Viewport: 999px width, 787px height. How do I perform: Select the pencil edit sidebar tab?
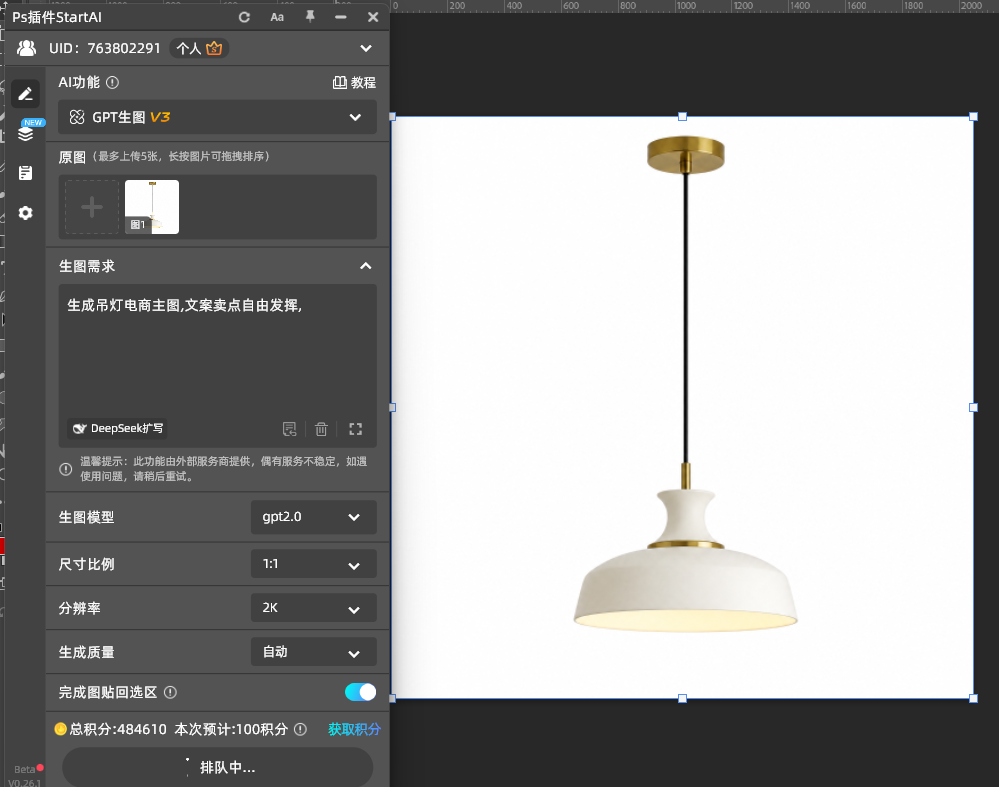tap(25, 94)
